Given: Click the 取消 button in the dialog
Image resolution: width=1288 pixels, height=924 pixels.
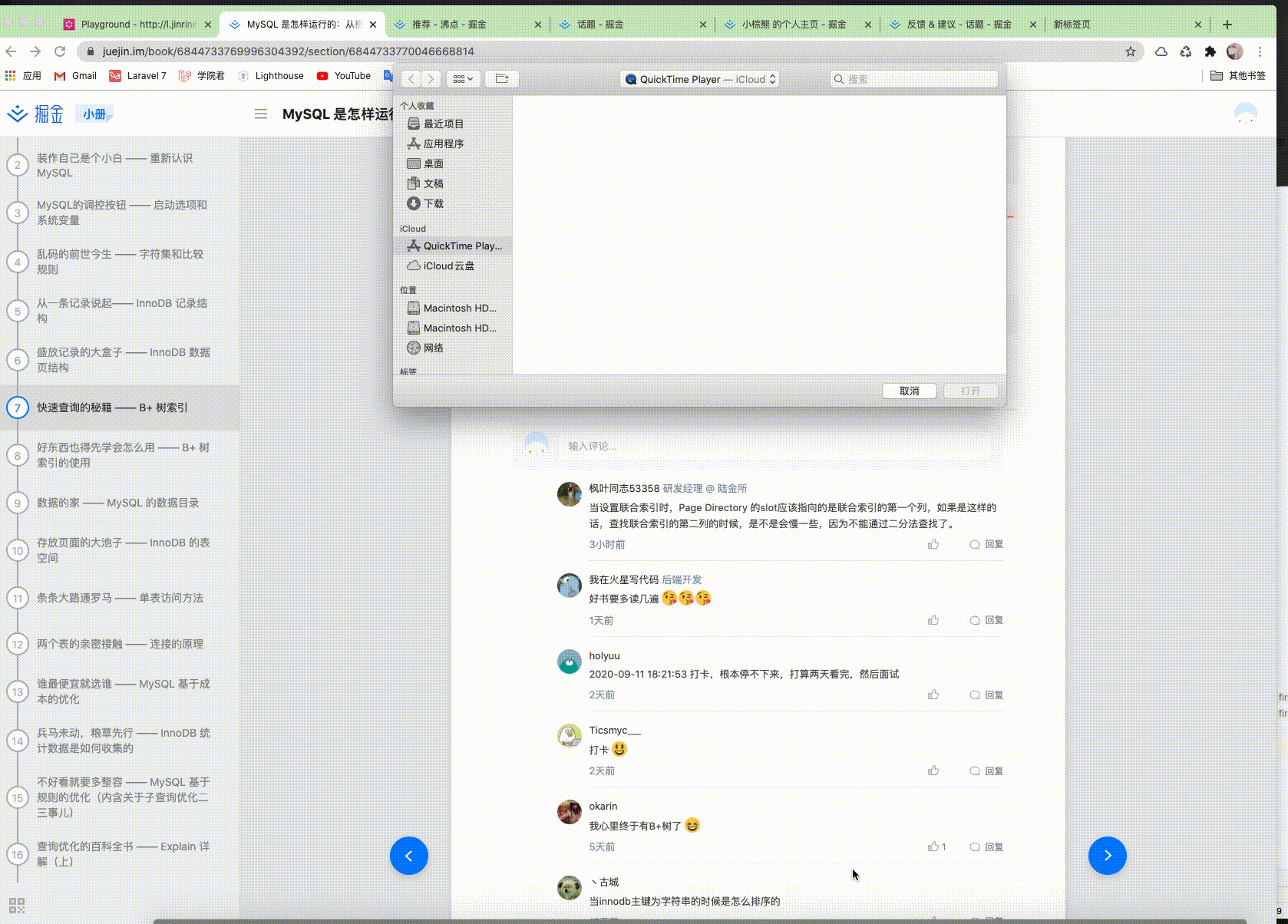Looking at the screenshot, I should (908, 391).
